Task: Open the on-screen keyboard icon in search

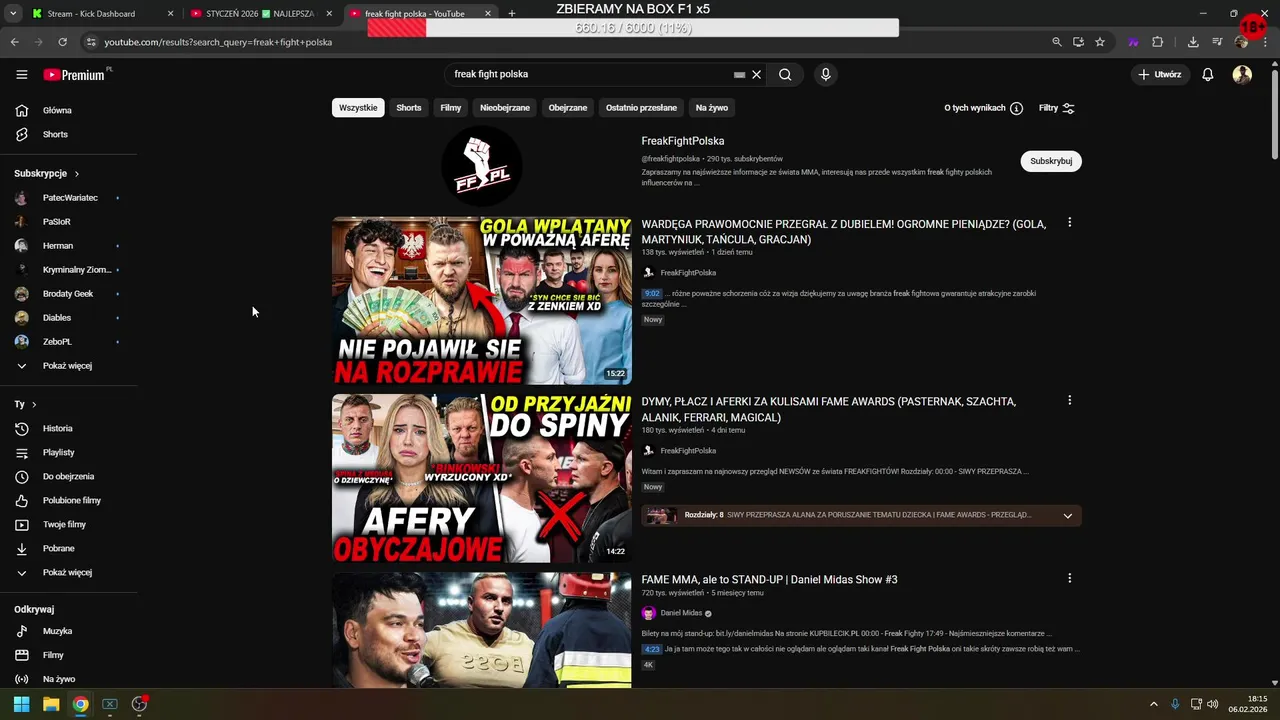Action: (740, 74)
